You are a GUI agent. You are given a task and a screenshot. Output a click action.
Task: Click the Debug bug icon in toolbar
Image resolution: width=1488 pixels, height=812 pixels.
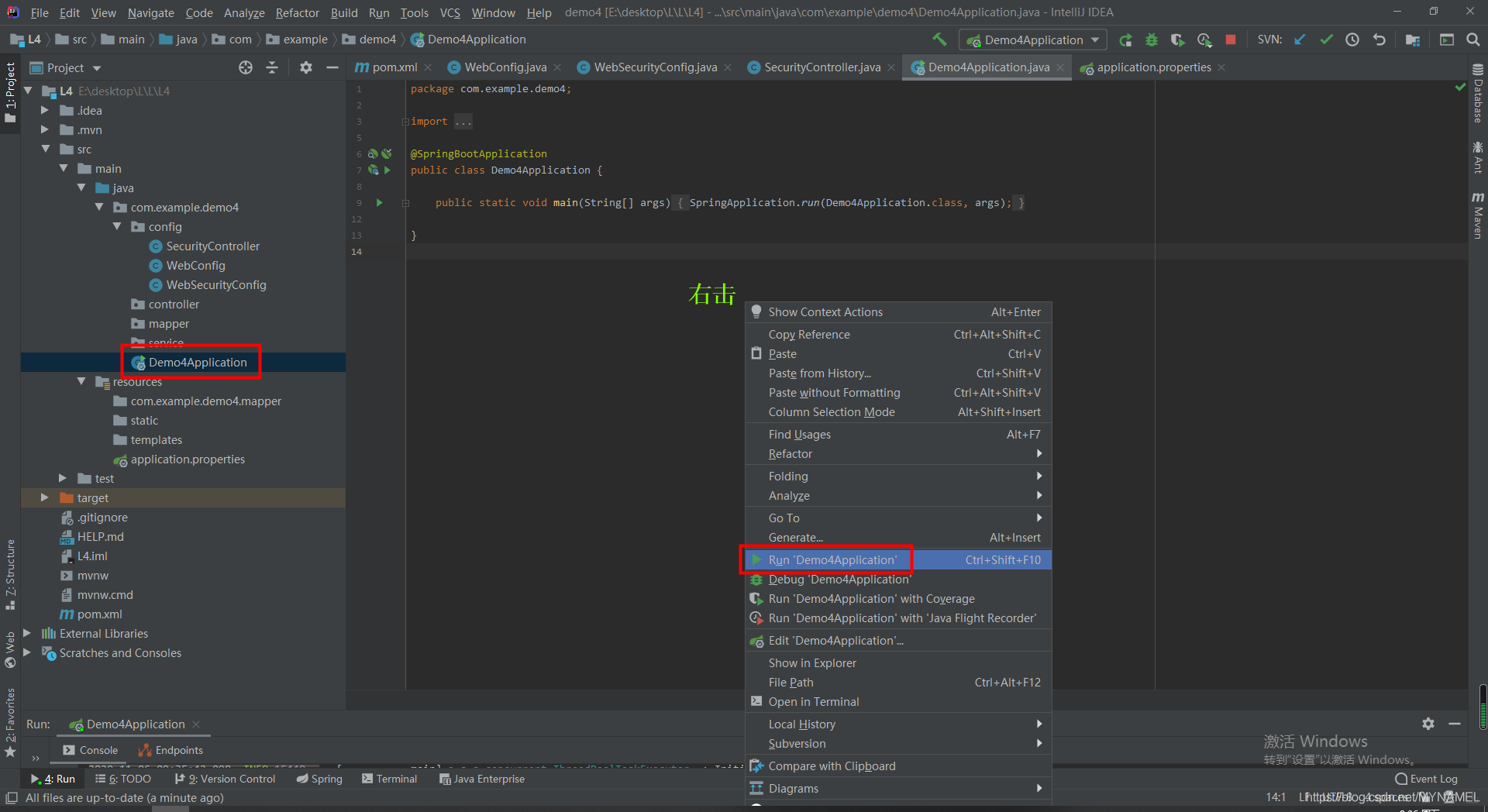pos(1152,40)
